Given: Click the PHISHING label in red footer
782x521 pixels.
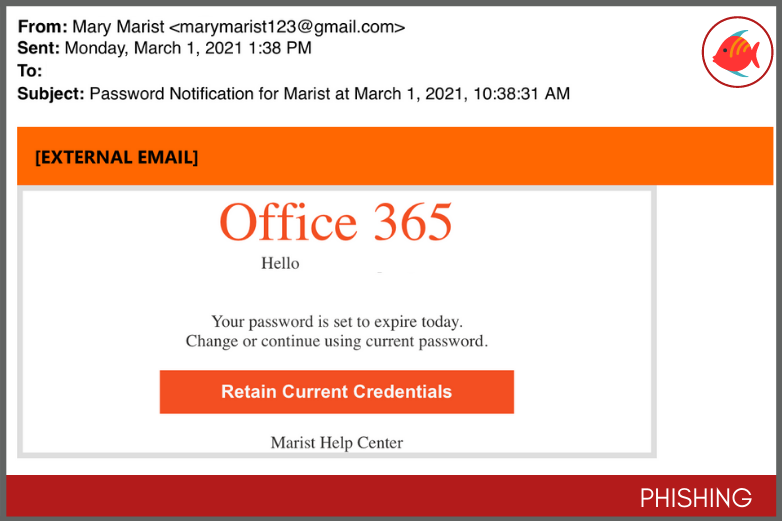Looking at the screenshot, I should coord(696,498).
